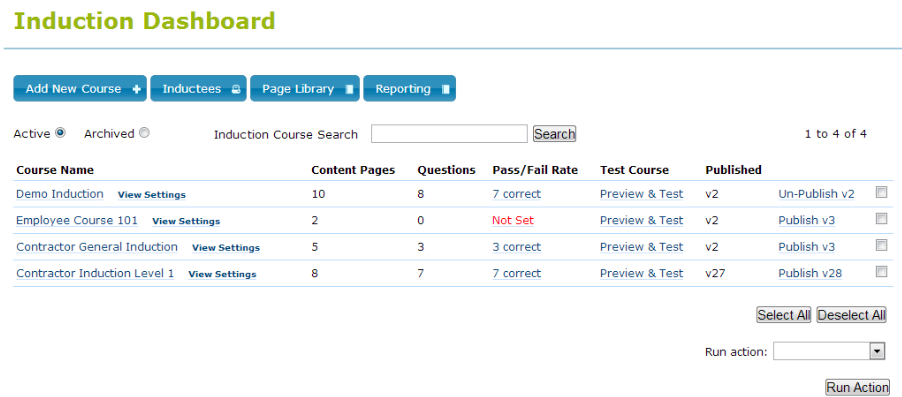Click the '1 to 4 of 4' pager text
The width and height of the screenshot is (902, 397).
[x=835, y=134]
